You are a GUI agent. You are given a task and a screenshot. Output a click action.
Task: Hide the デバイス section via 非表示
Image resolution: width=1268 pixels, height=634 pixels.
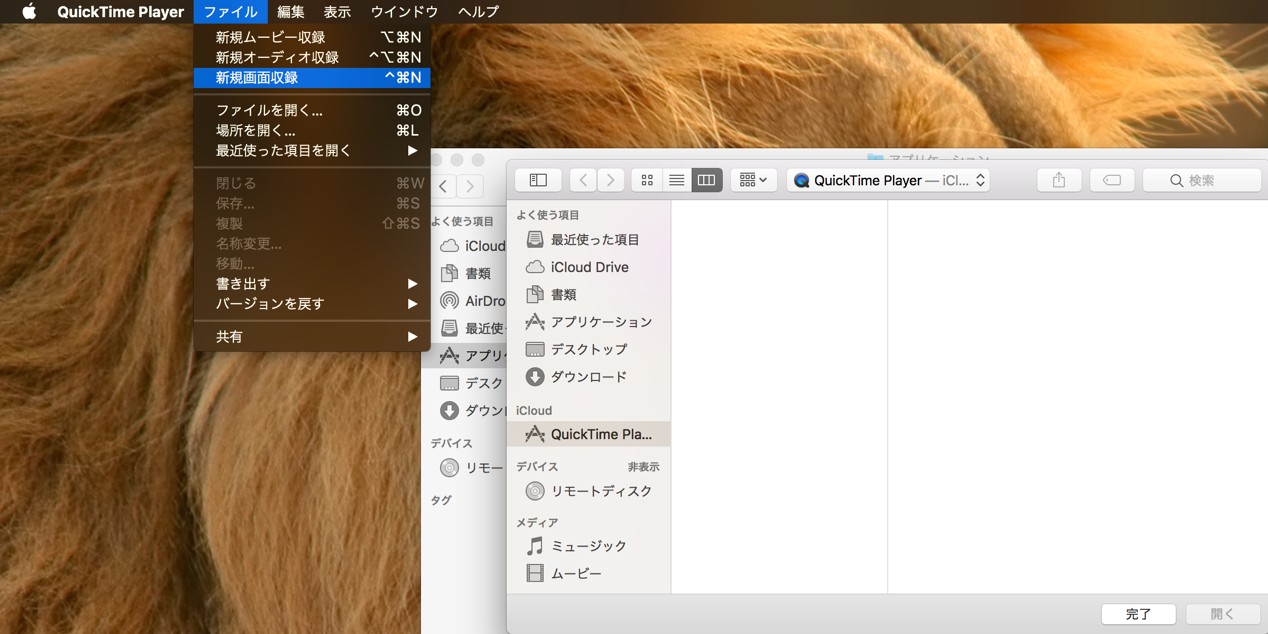click(643, 467)
